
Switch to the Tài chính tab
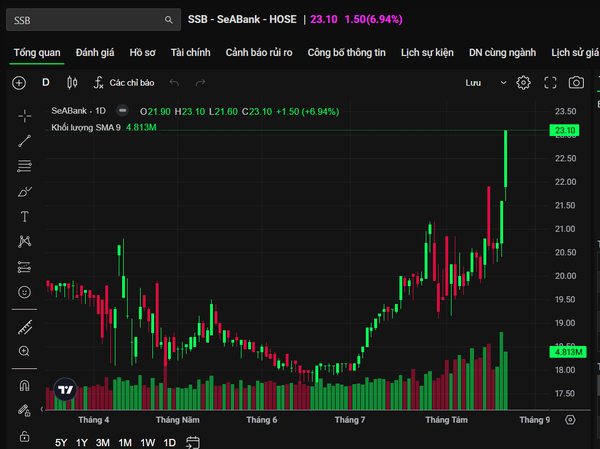pos(191,52)
